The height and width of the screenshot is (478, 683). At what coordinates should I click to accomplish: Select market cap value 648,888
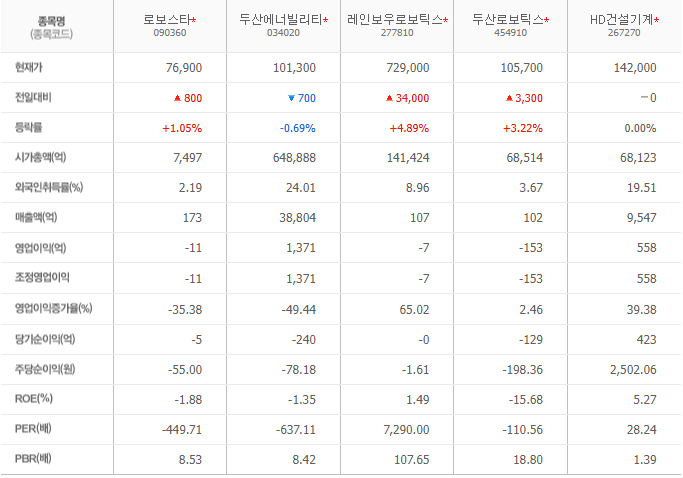click(294, 158)
